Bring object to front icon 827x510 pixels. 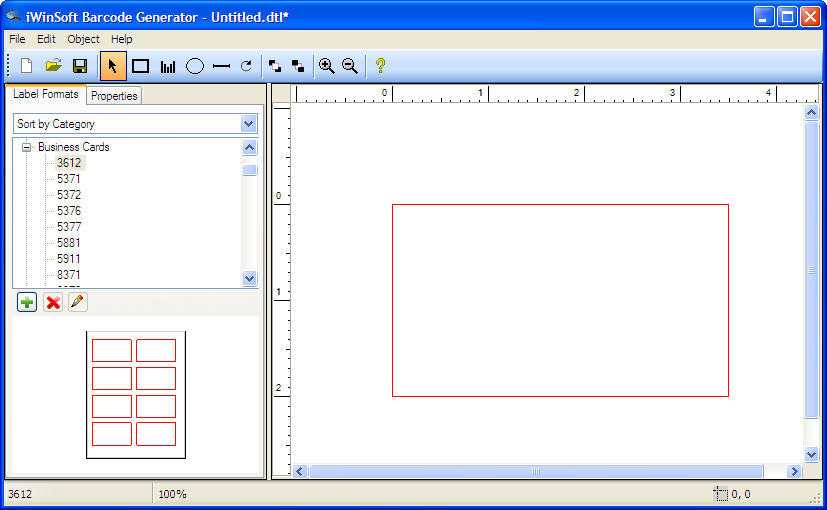pyautogui.click(x=275, y=66)
